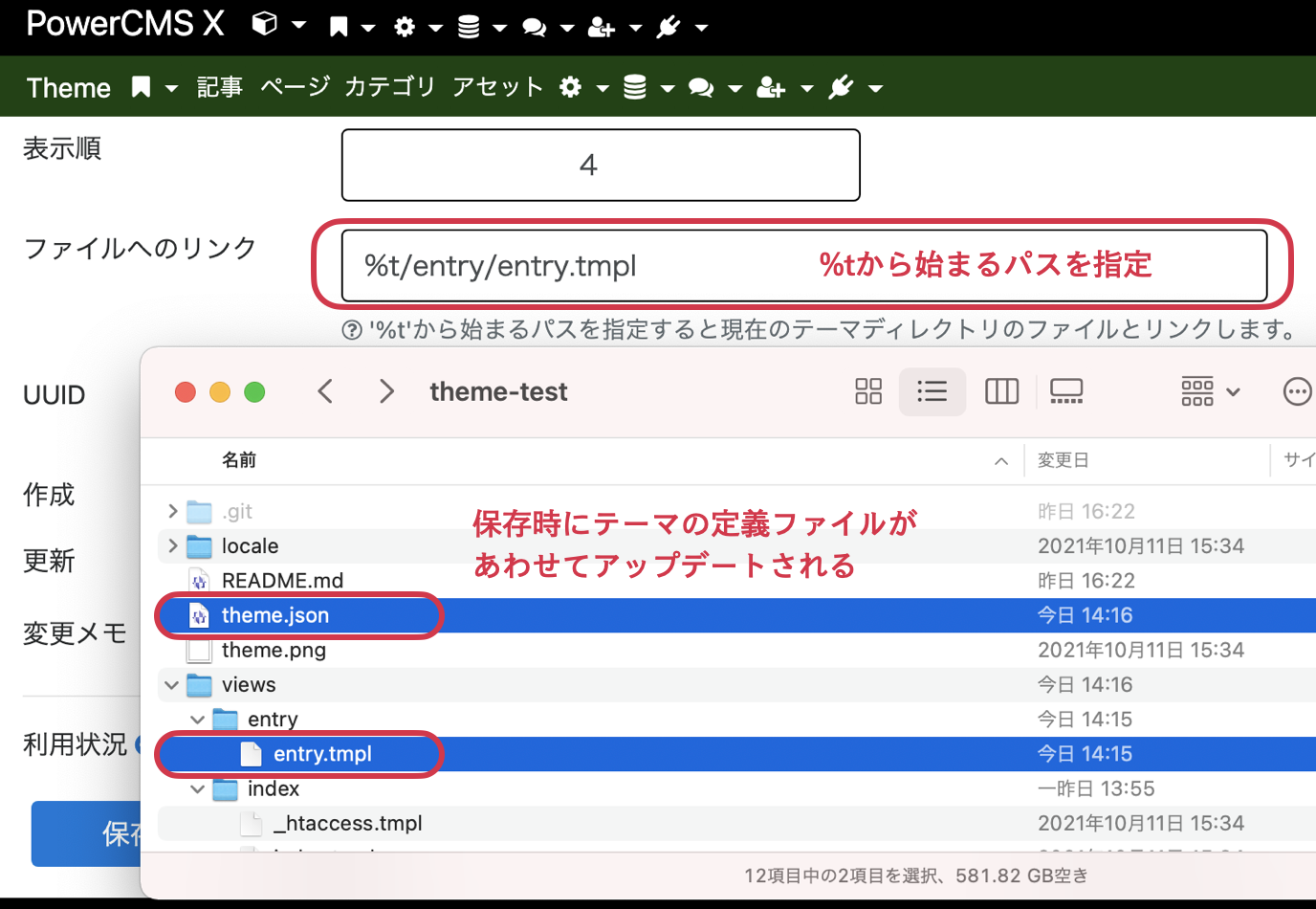Open the Finder group-by options
This screenshot has height=909, width=1316.
tap(1210, 391)
